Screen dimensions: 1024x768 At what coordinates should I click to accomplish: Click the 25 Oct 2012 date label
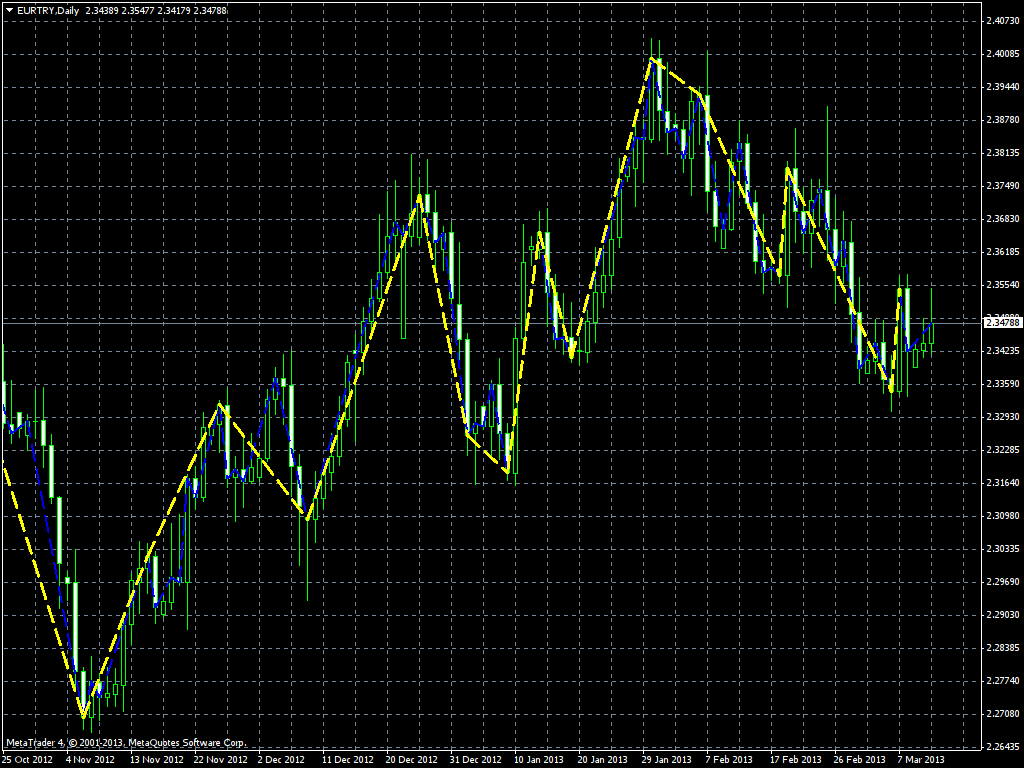pos(27,759)
